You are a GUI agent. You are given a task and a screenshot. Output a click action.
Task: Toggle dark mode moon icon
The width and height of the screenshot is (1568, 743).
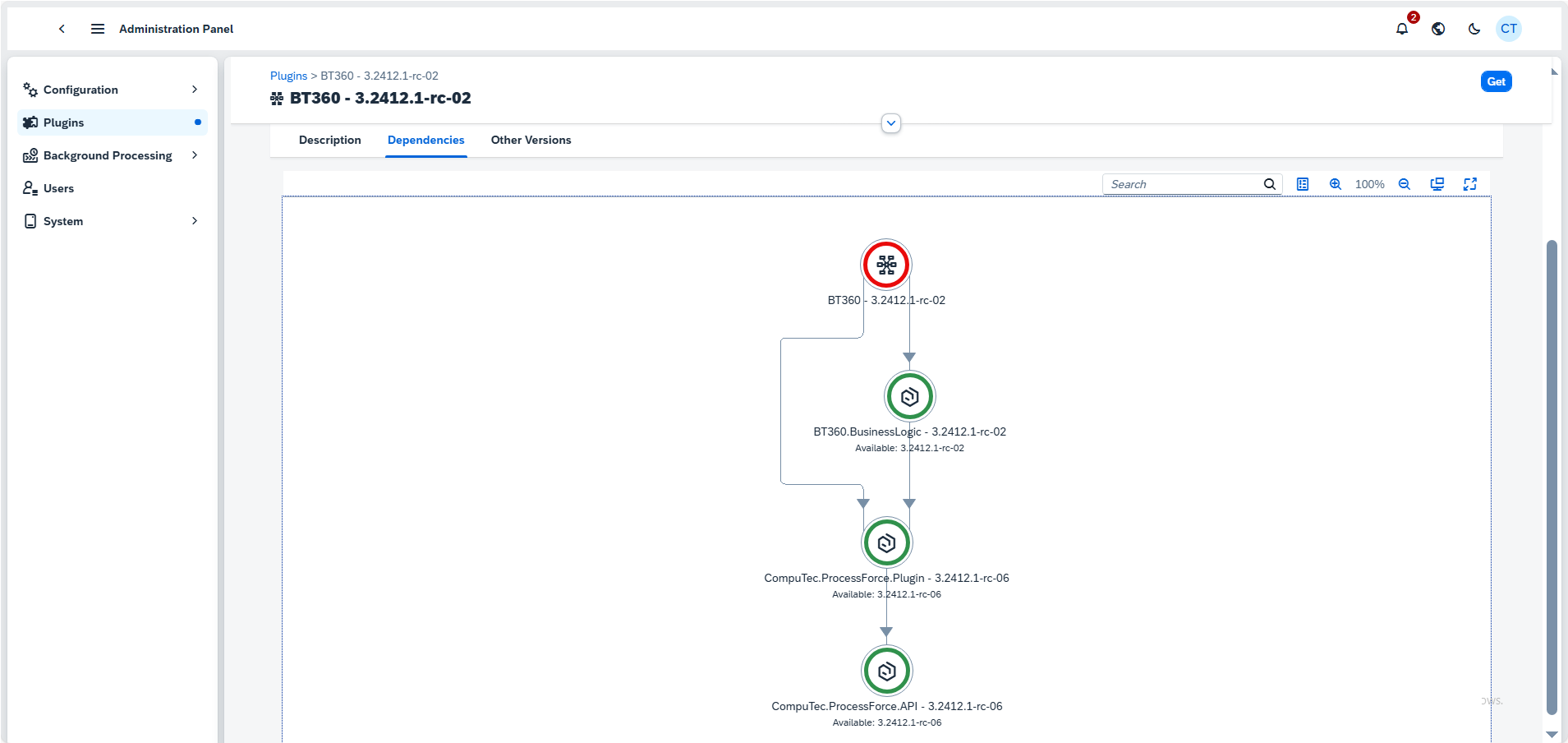[1474, 29]
